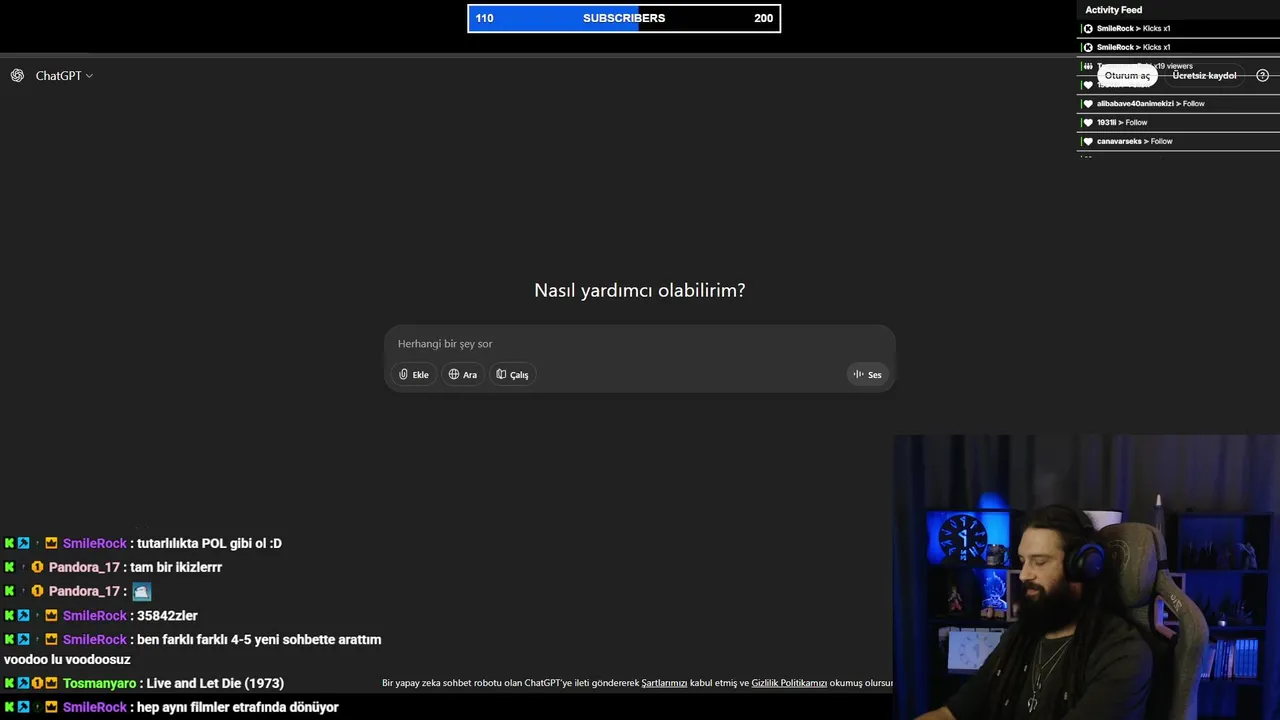The height and width of the screenshot is (720, 1280).
Task: Click heart icon beside alibabave40animekizi
Action: click(1088, 104)
